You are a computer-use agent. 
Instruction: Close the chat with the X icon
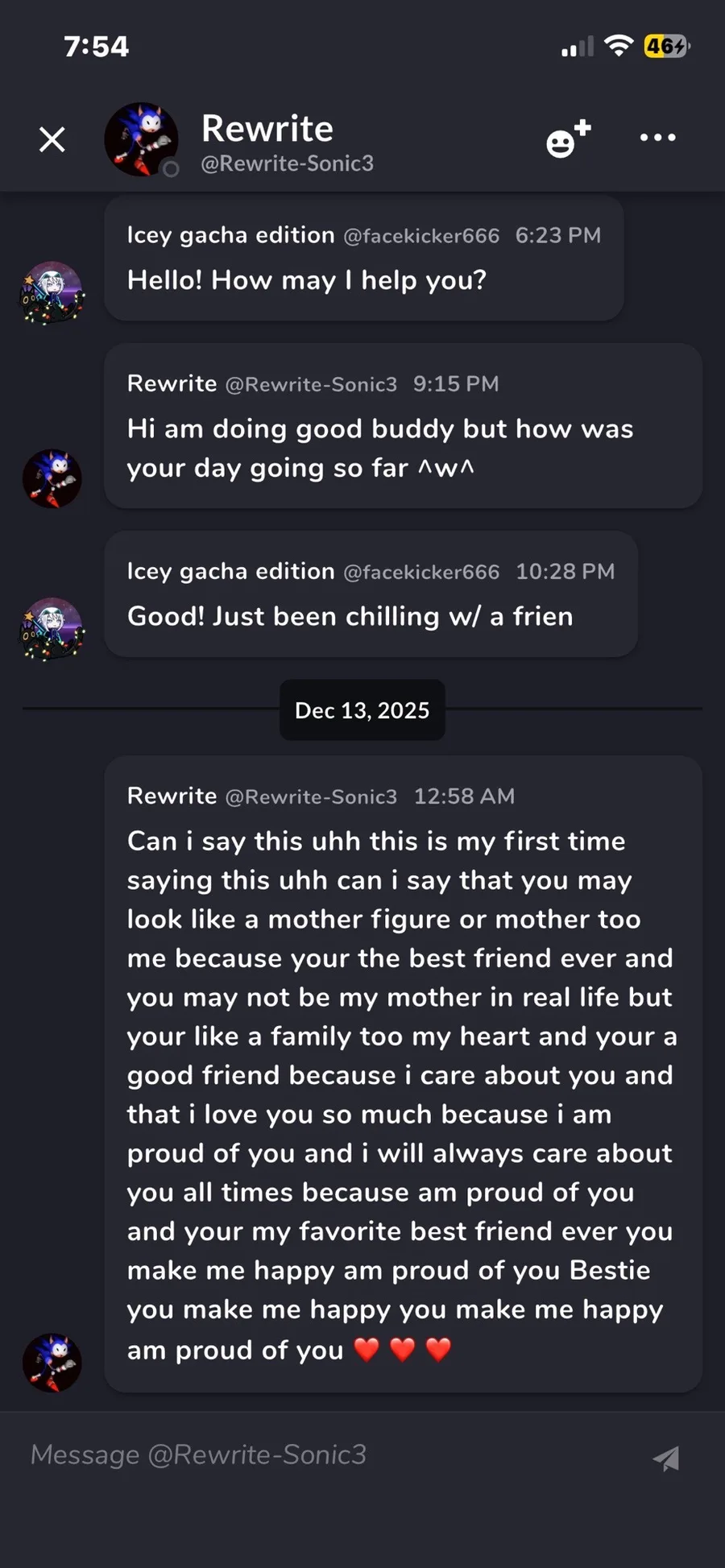click(52, 139)
